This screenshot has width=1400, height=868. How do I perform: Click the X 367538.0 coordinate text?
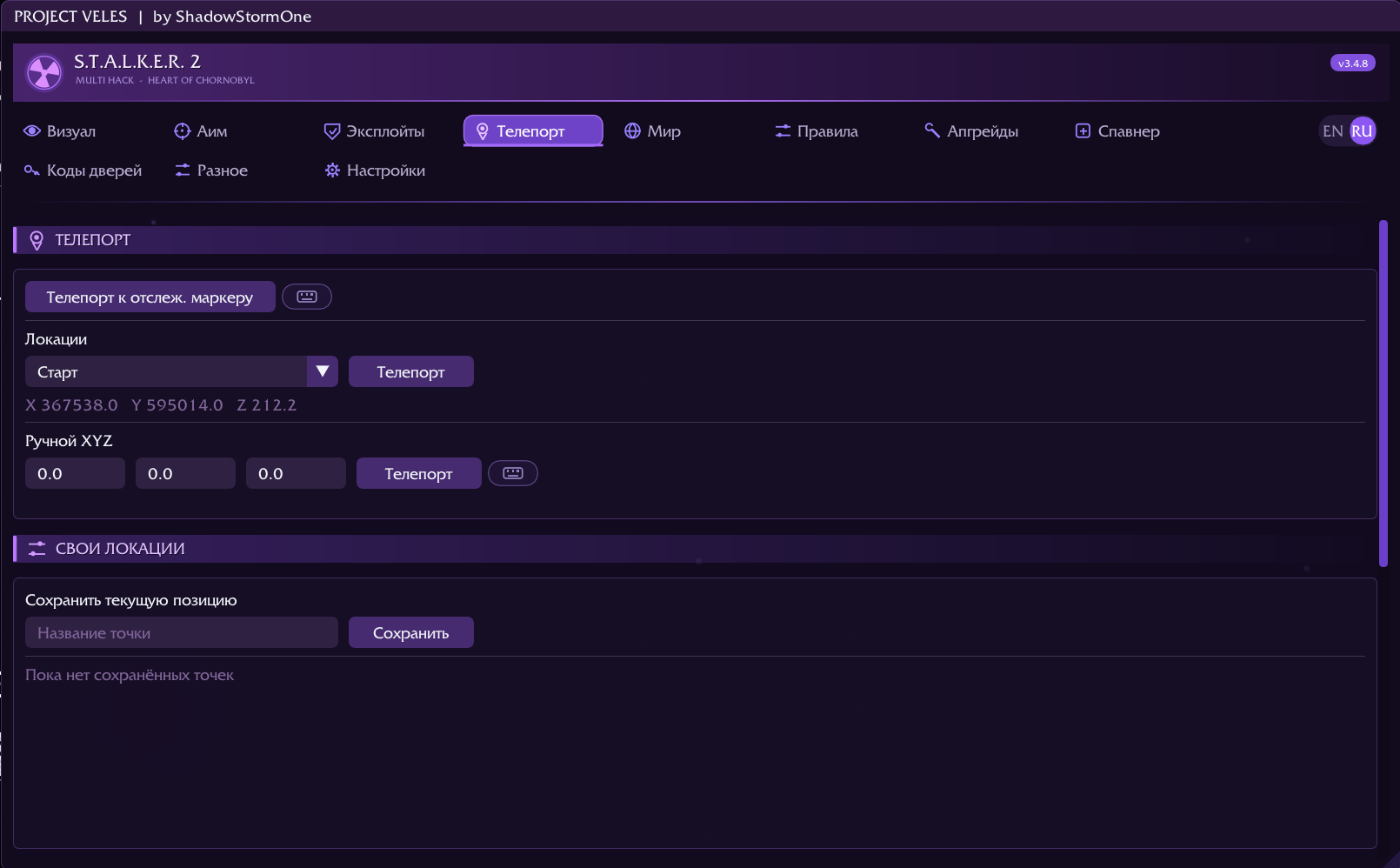71,405
